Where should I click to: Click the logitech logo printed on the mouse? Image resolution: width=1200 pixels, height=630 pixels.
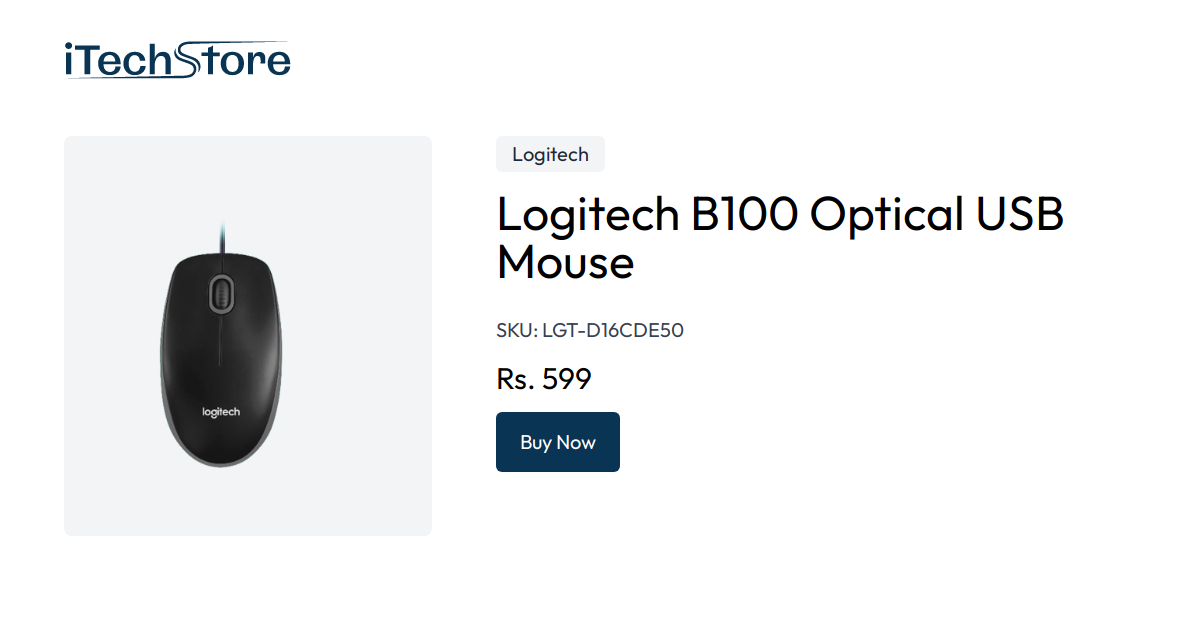(x=221, y=412)
